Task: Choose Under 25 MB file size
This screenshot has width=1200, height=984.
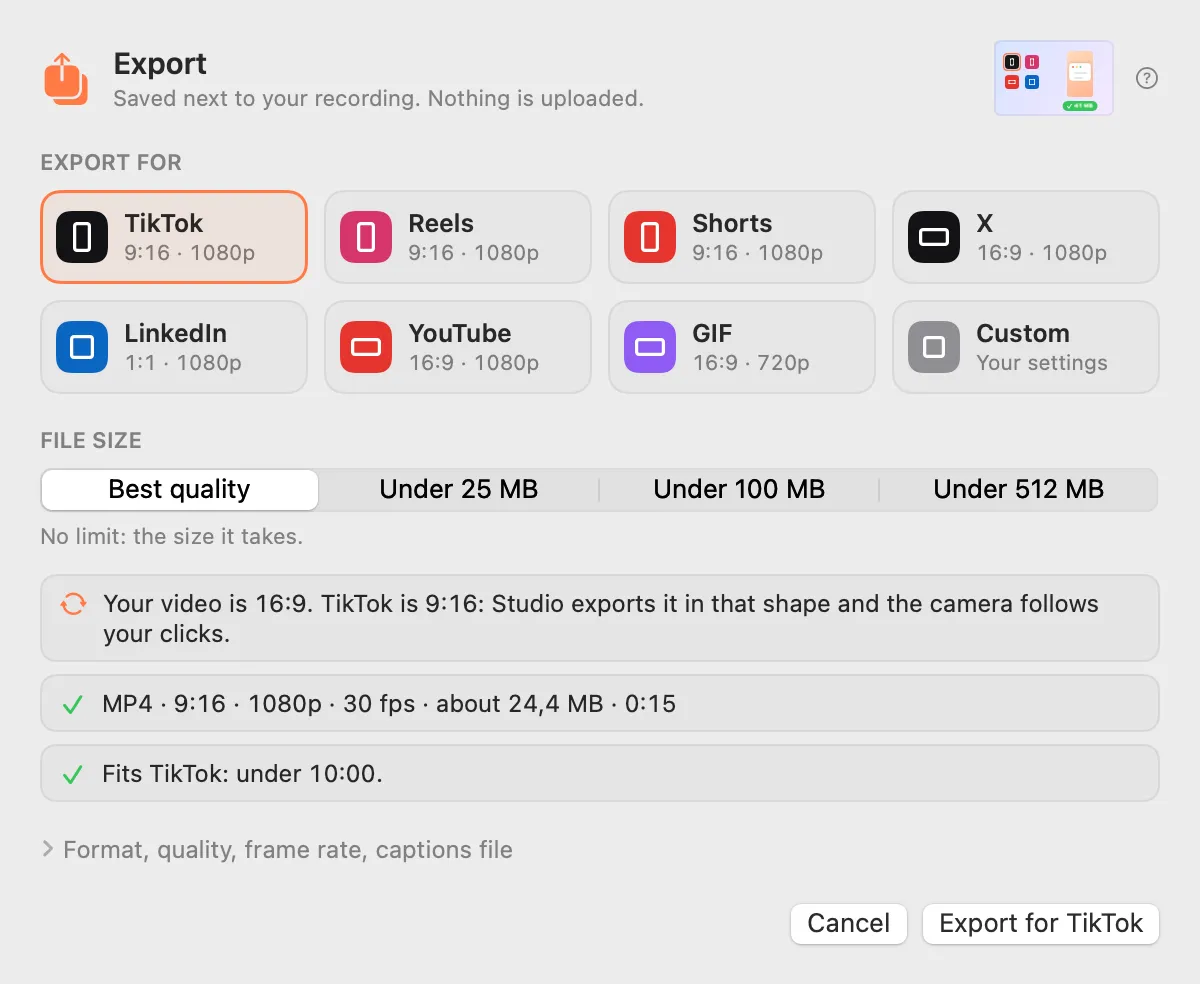Action: tap(459, 490)
